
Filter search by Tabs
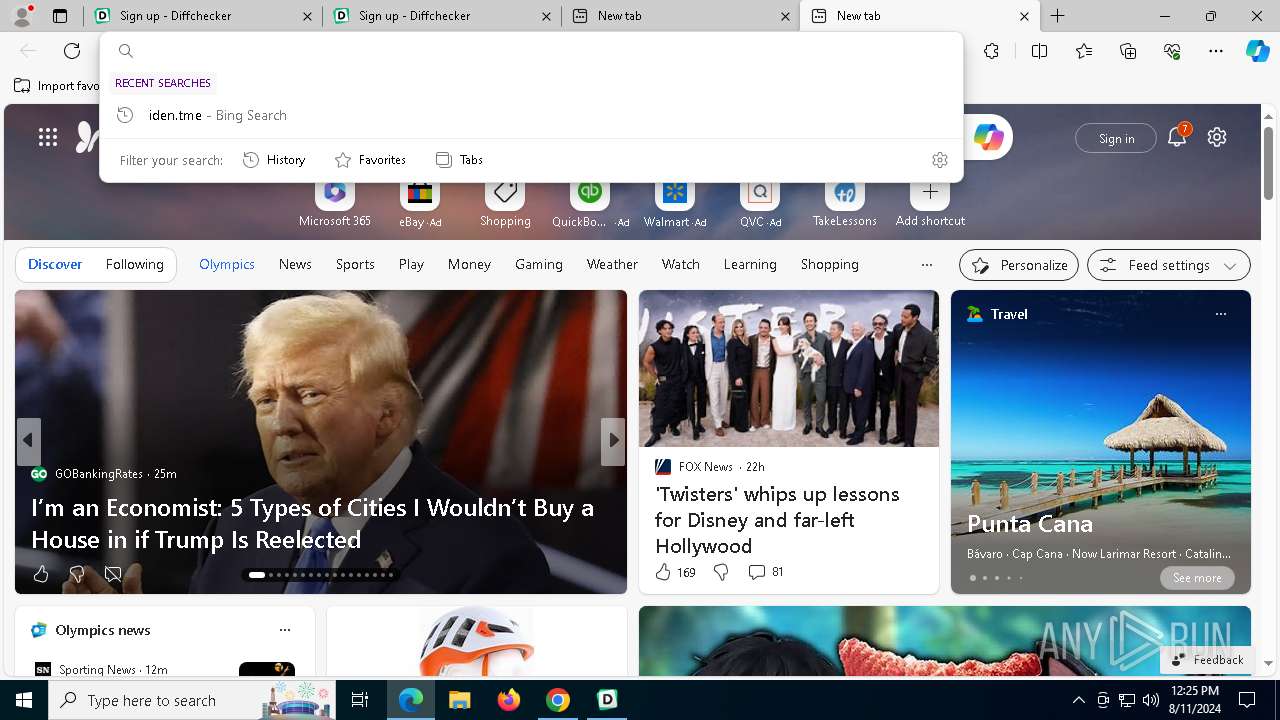[459, 160]
